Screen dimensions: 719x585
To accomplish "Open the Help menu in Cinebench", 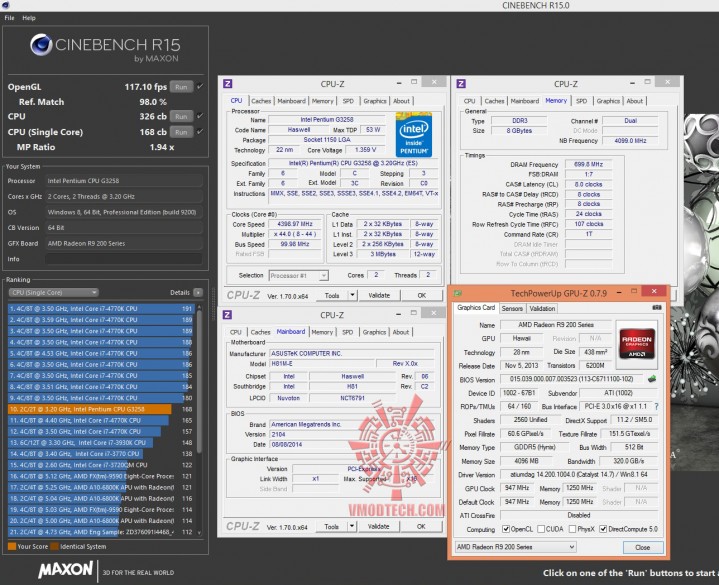I will [28, 18].
